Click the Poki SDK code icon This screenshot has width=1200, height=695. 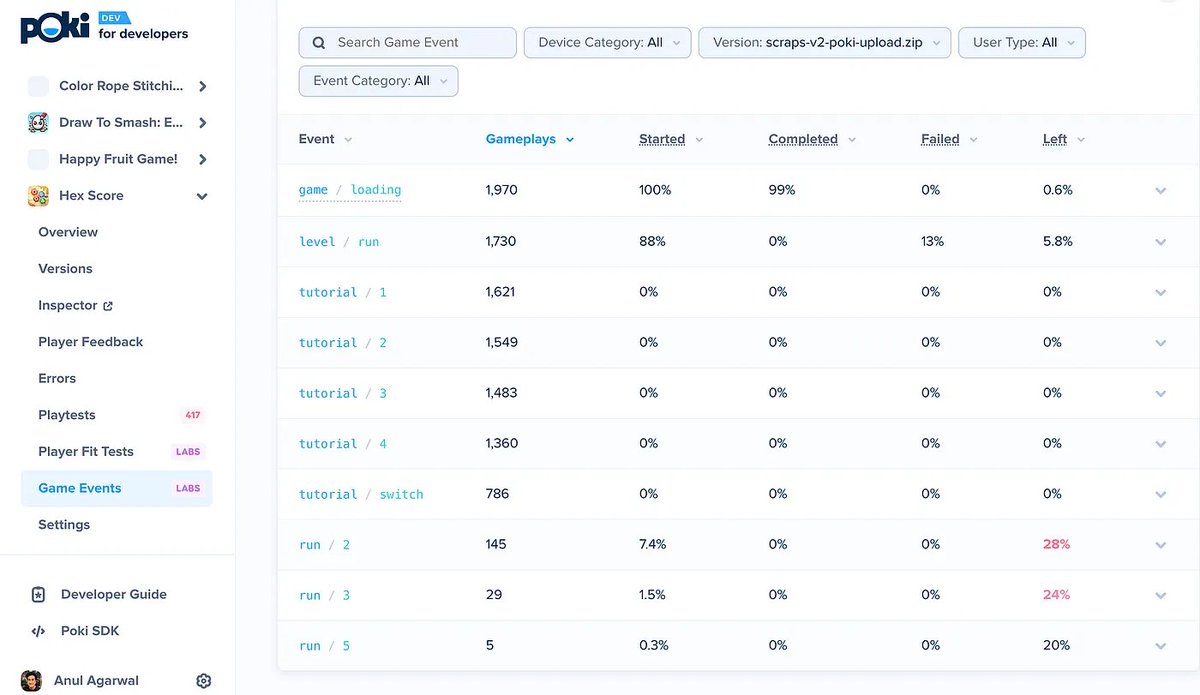[38, 631]
